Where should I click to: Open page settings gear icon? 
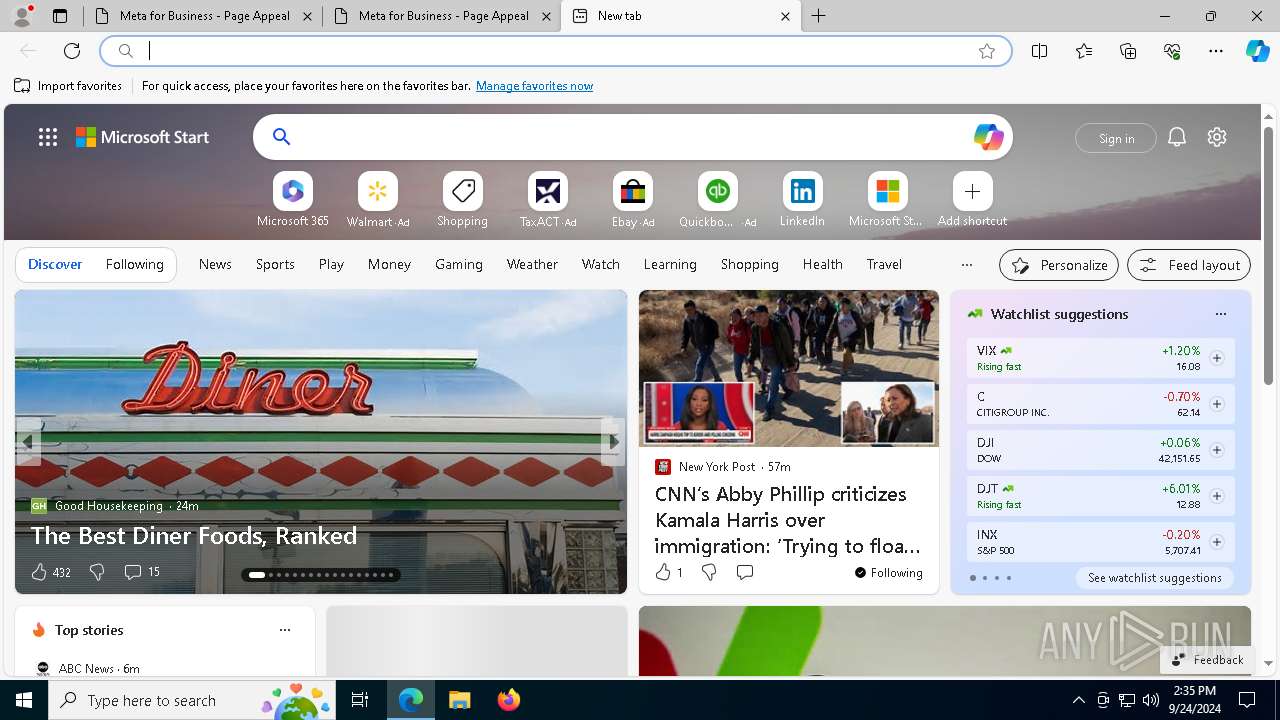point(1217,137)
